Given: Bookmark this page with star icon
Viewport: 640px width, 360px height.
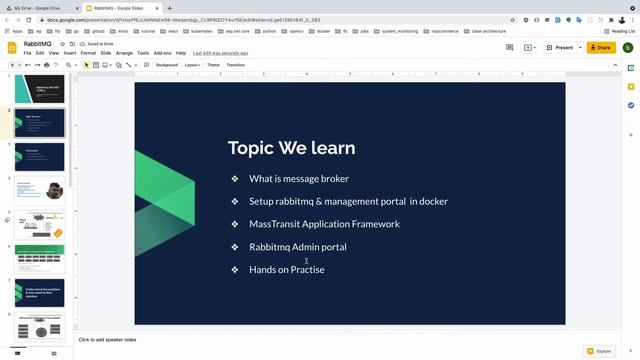Looking at the screenshot, I should click(513, 20).
